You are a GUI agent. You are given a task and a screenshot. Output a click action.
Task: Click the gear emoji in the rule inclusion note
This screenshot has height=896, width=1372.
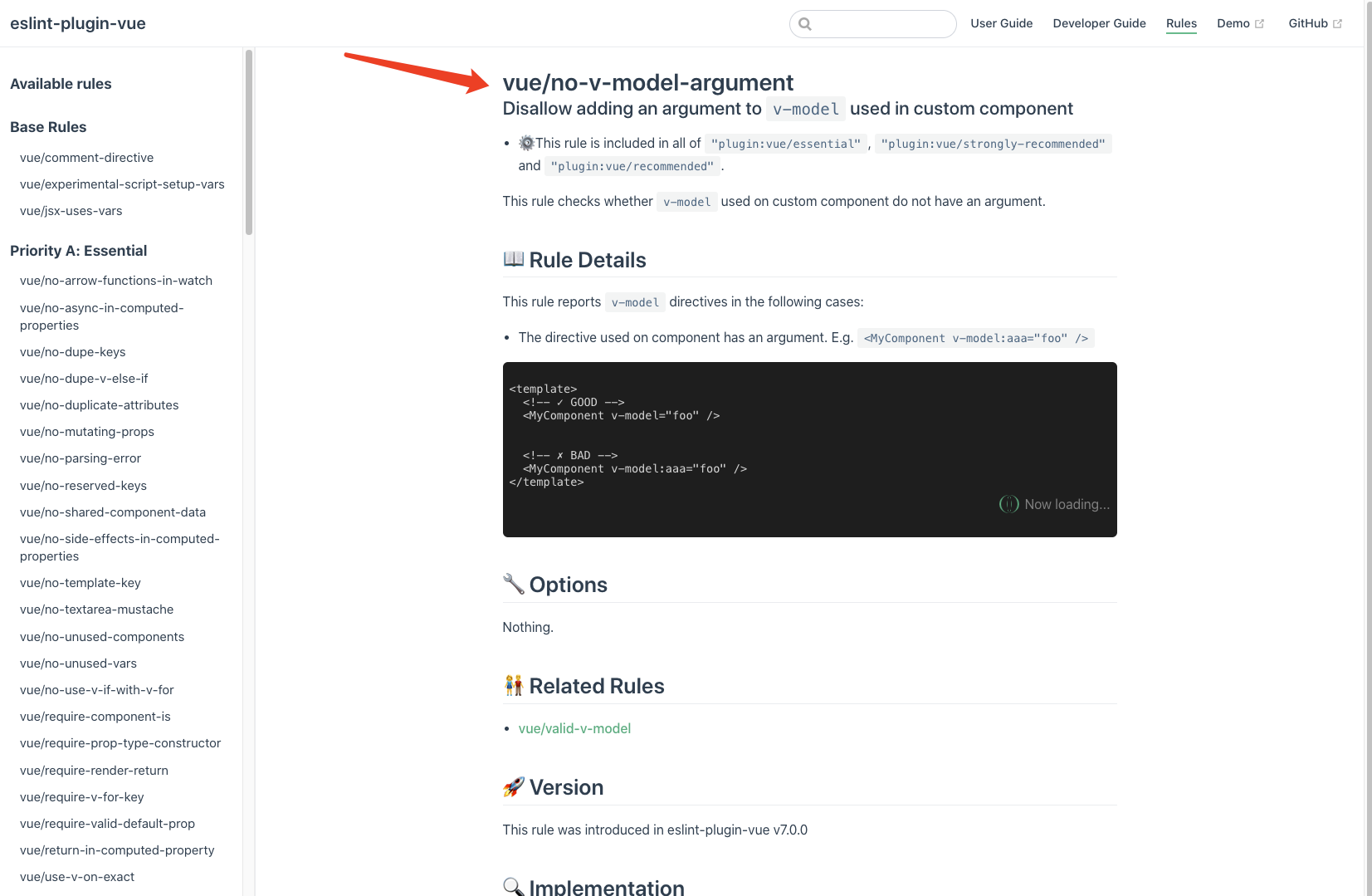click(526, 142)
